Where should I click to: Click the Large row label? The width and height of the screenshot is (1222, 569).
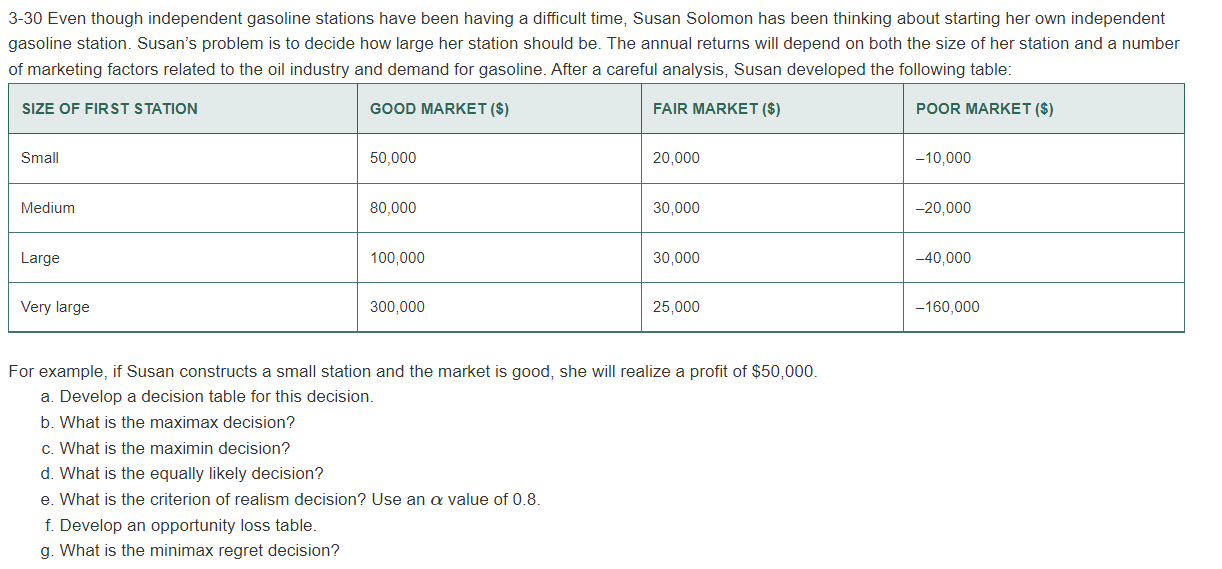click(x=40, y=258)
